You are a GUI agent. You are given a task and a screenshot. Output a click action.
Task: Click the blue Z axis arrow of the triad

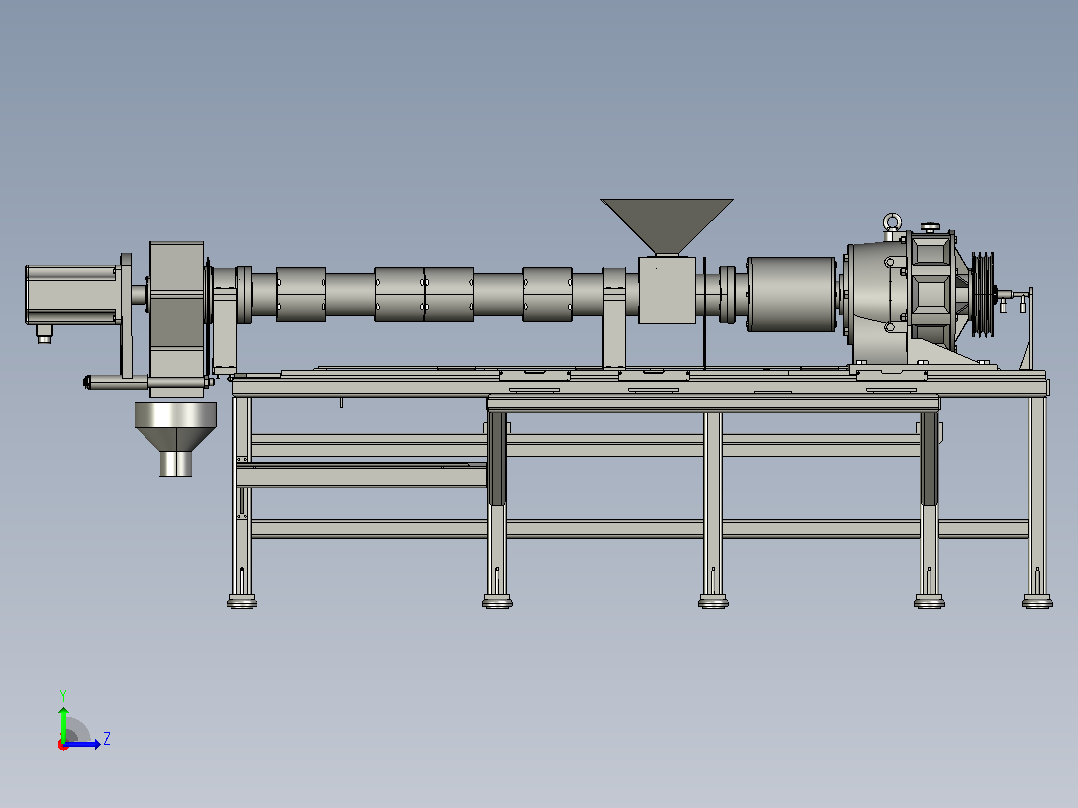(x=82, y=744)
